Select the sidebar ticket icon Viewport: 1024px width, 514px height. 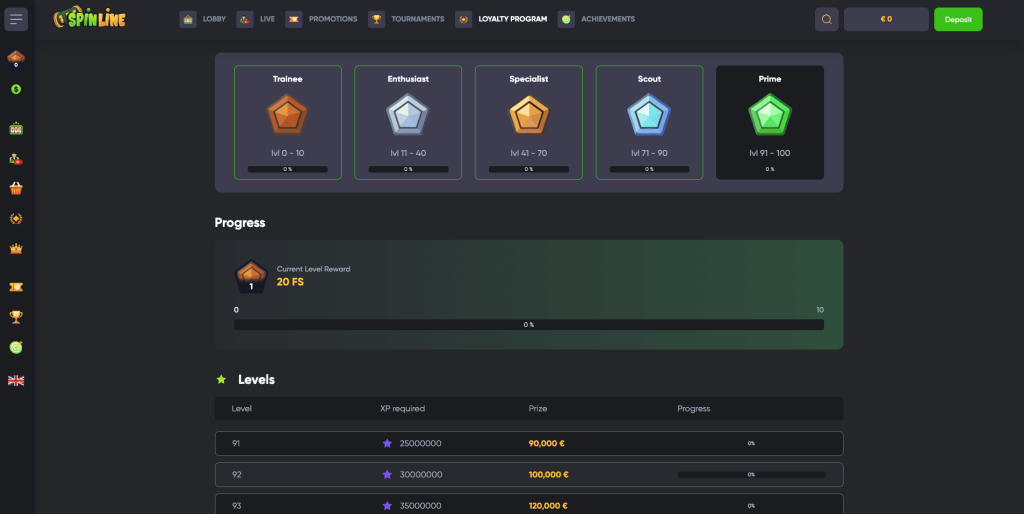tap(16, 287)
